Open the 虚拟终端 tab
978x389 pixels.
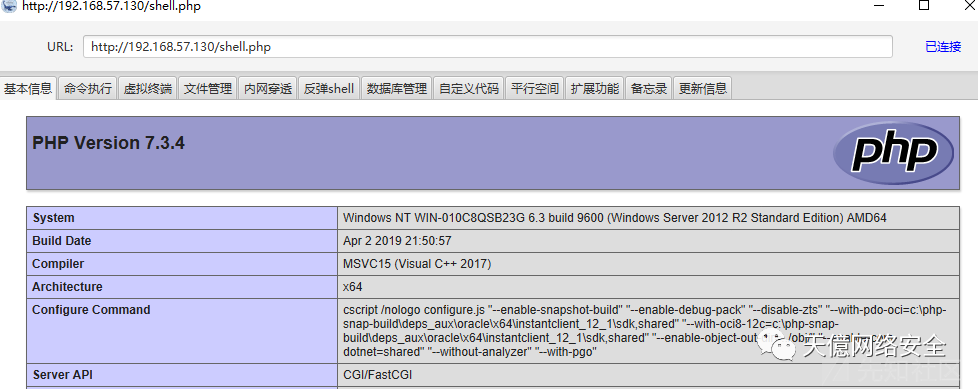[148, 89]
